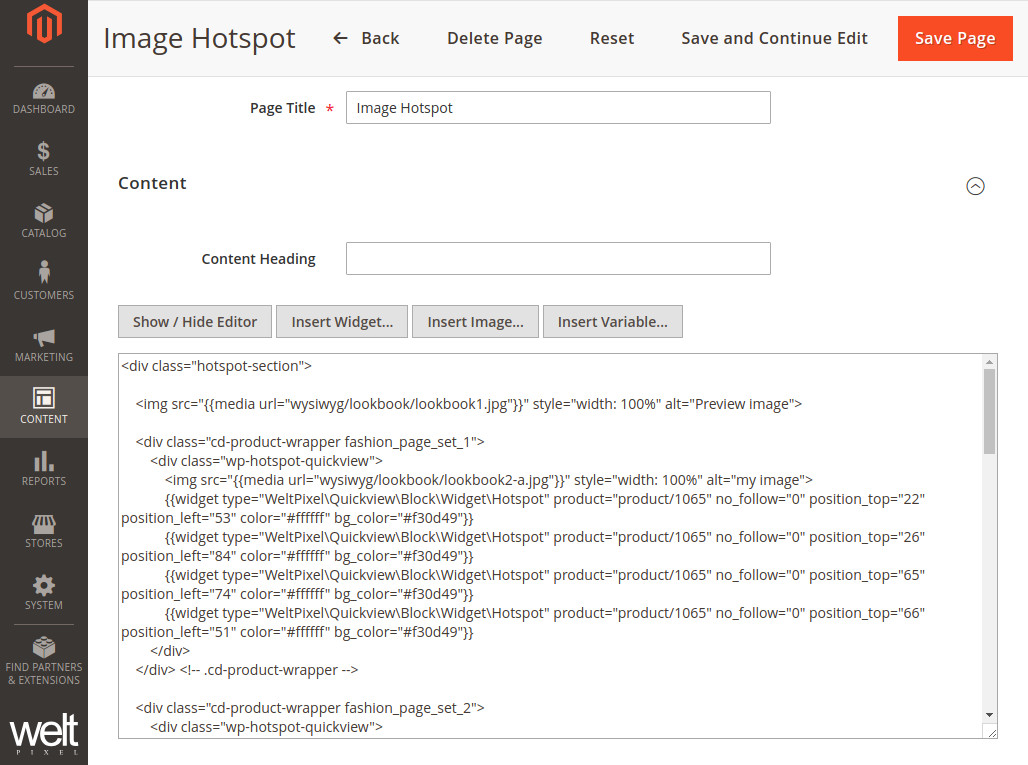Open Find Partners & Extensions
The image size is (1028, 765).
click(43, 660)
